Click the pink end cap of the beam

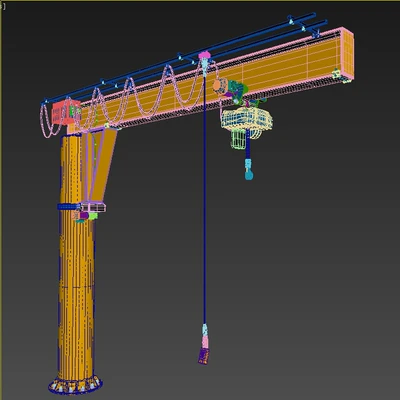point(347,54)
